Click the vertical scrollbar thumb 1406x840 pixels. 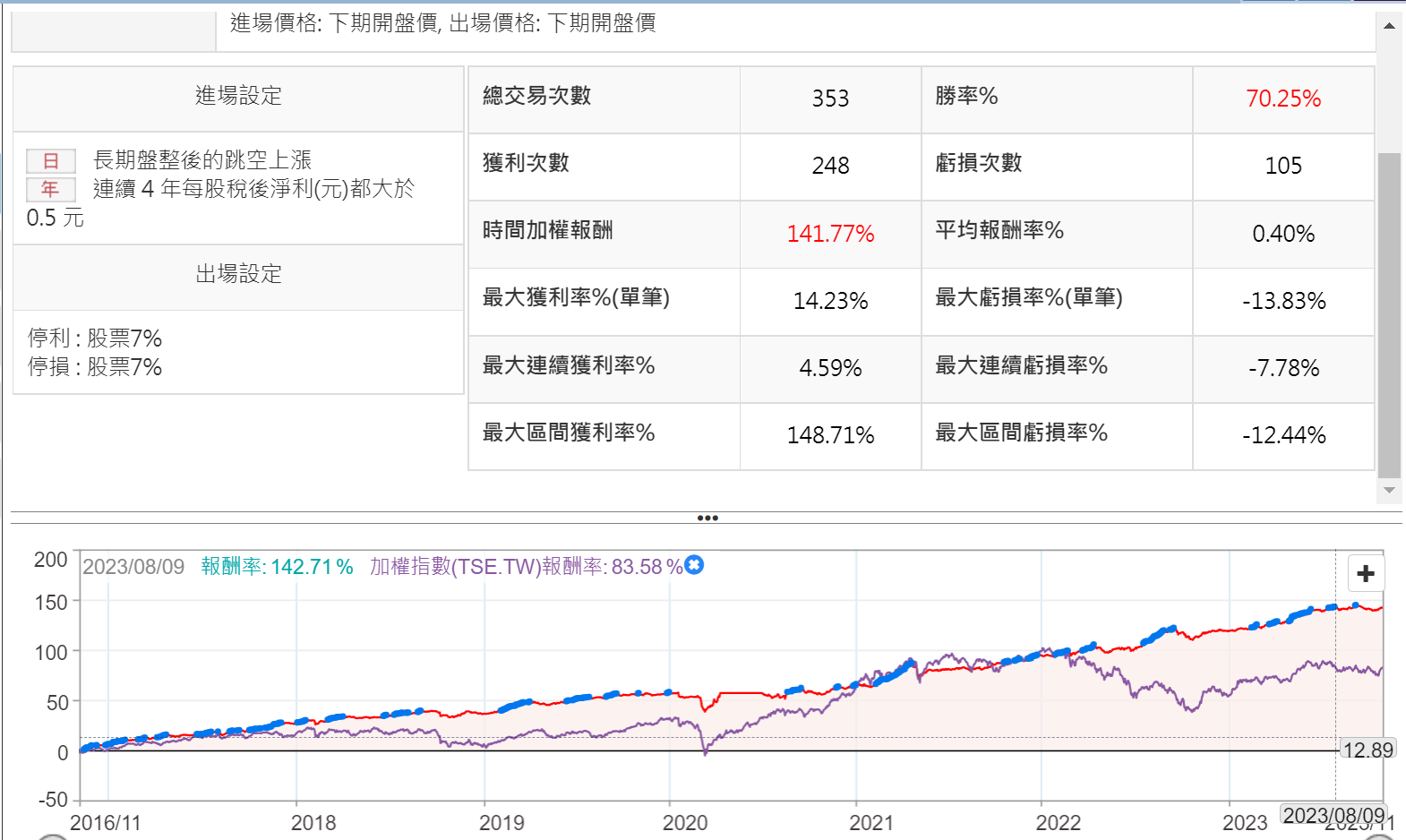click(x=1389, y=313)
